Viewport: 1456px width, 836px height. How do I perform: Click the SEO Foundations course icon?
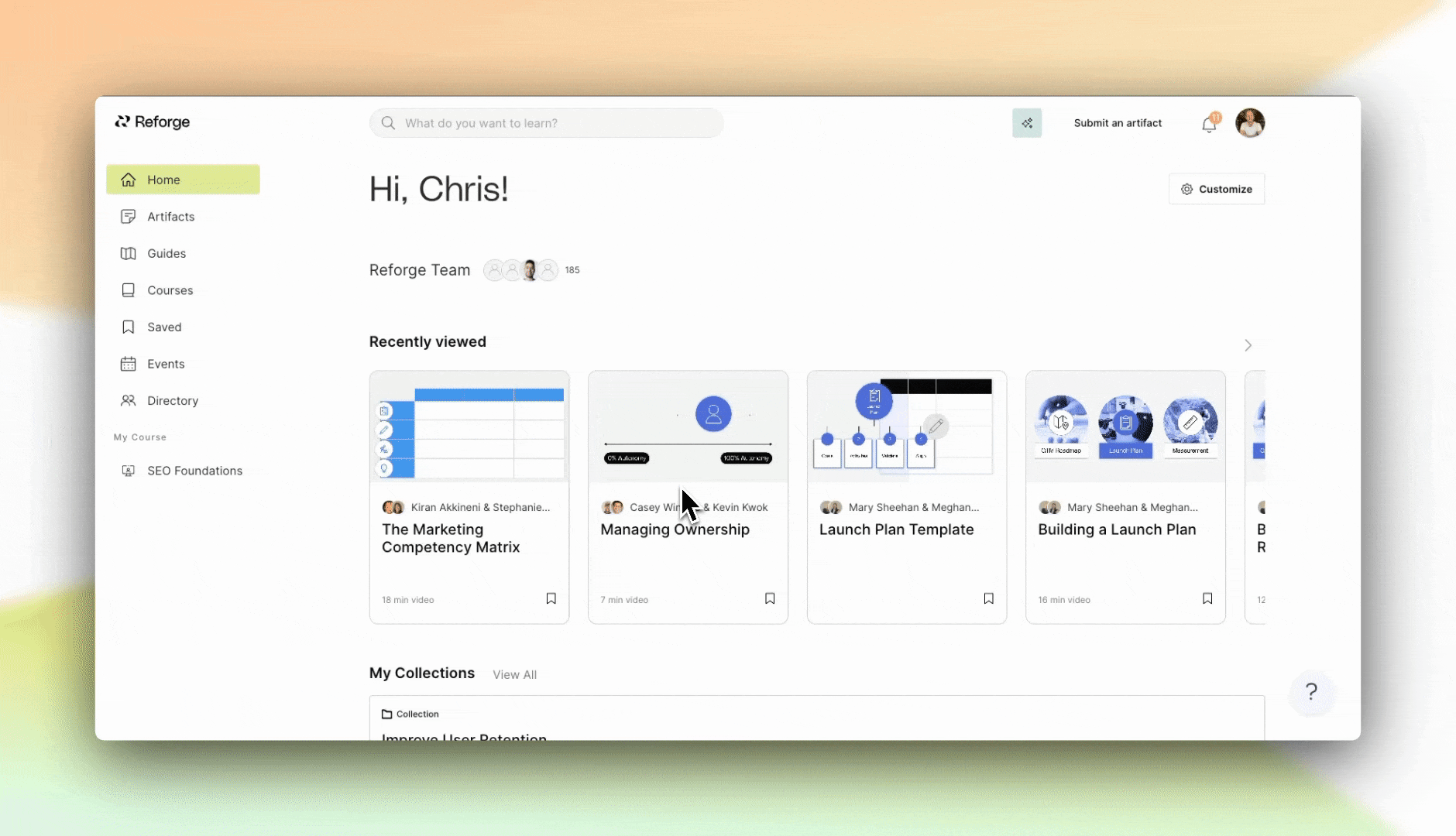tap(129, 471)
